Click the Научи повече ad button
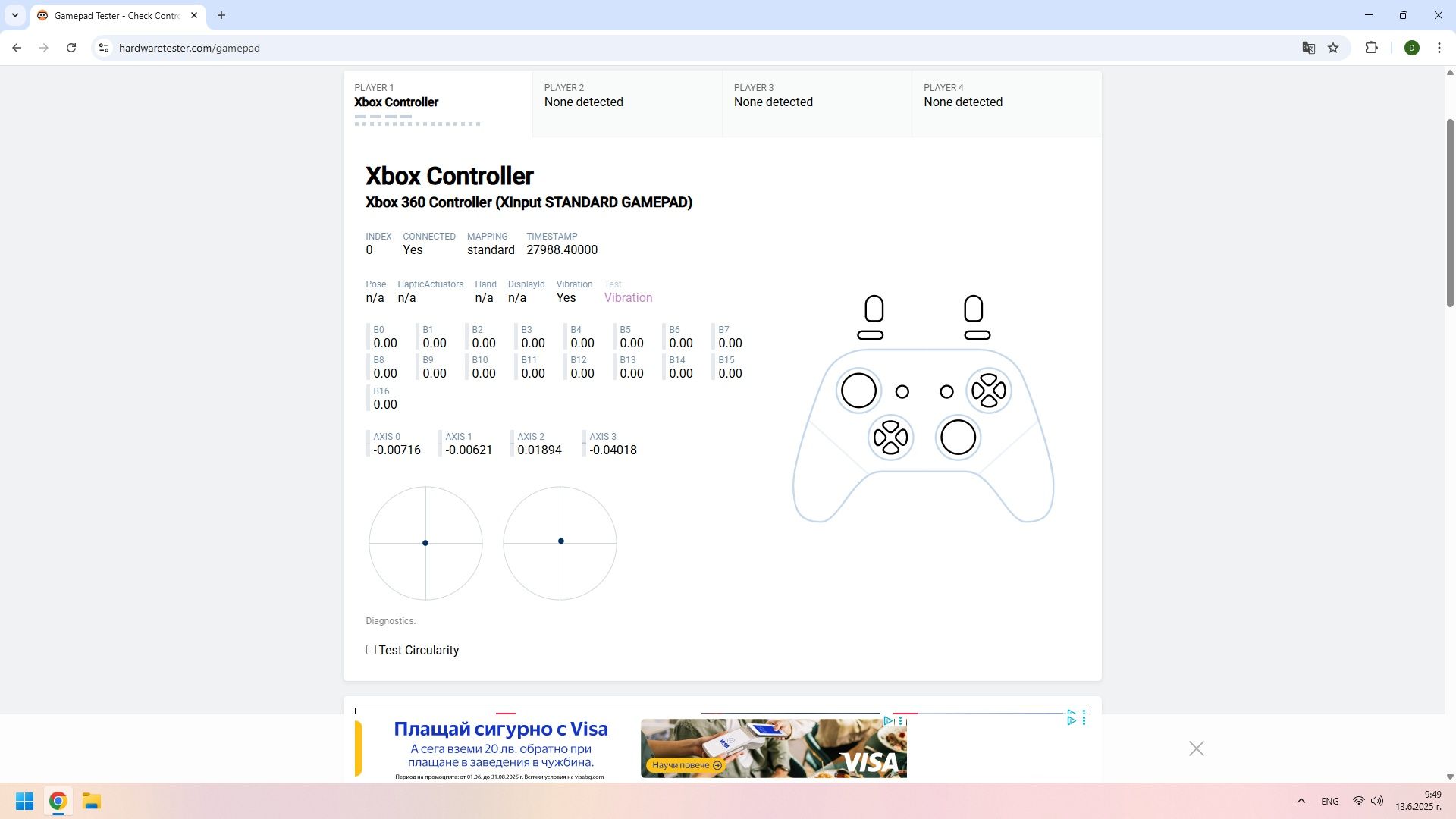Image resolution: width=1456 pixels, height=819 pixels. click(x=687, y=765)
